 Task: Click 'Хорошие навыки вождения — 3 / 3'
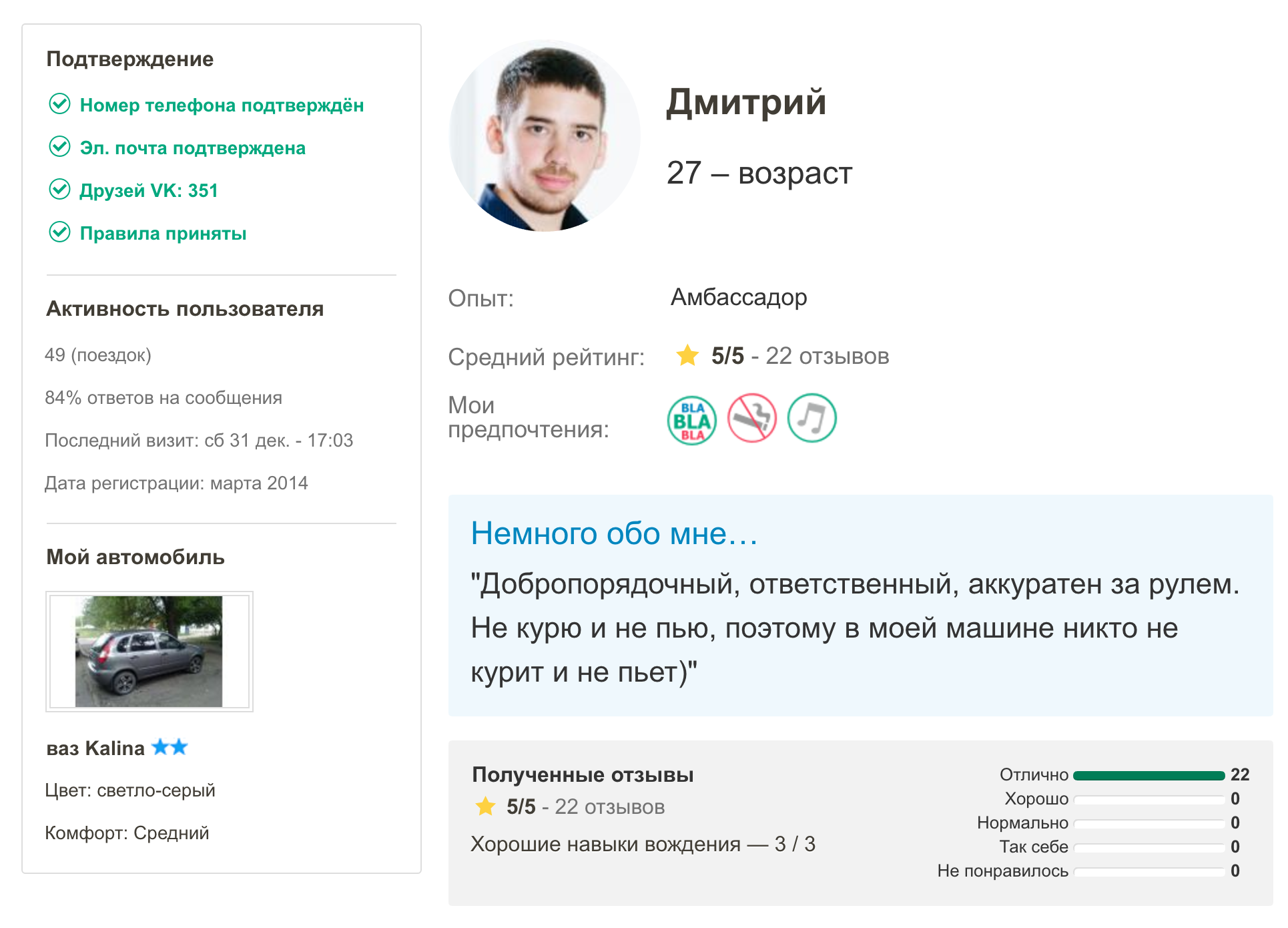643,844
